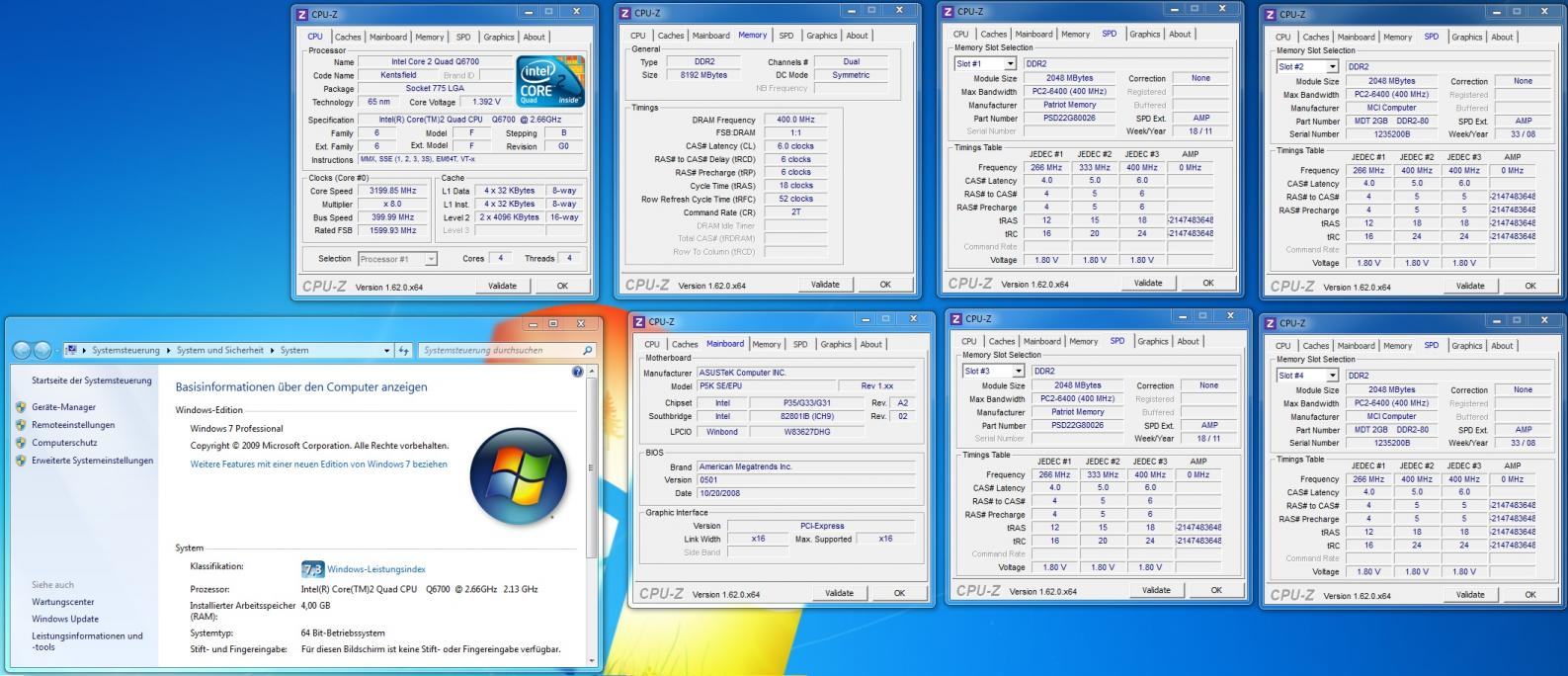Click the scroll-down arrow in the System window
Viewport: 1568px width, 676px height.
tap(592, 661)
